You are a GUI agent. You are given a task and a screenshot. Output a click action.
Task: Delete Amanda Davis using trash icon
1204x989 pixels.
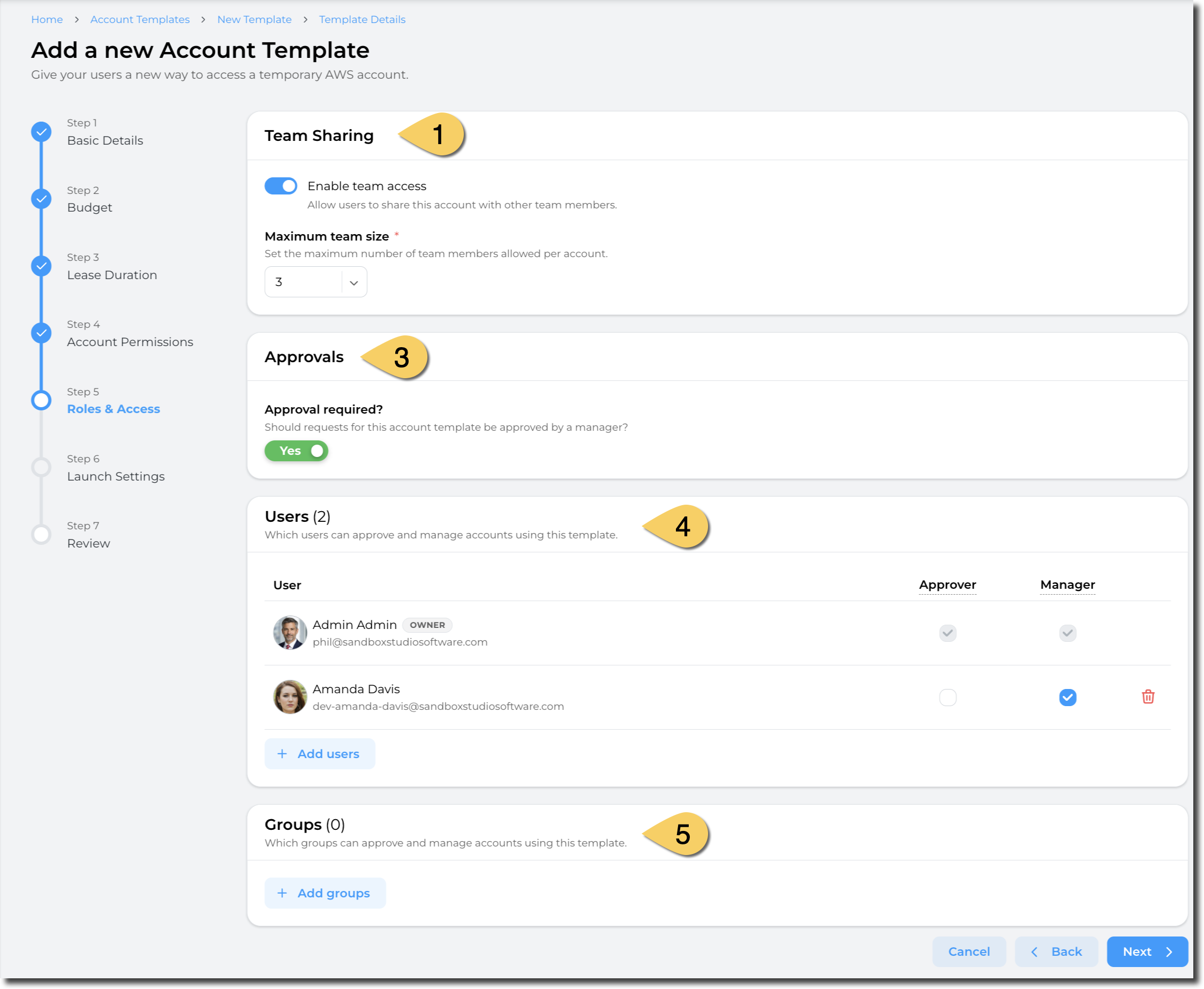(x=1148, y=696)
